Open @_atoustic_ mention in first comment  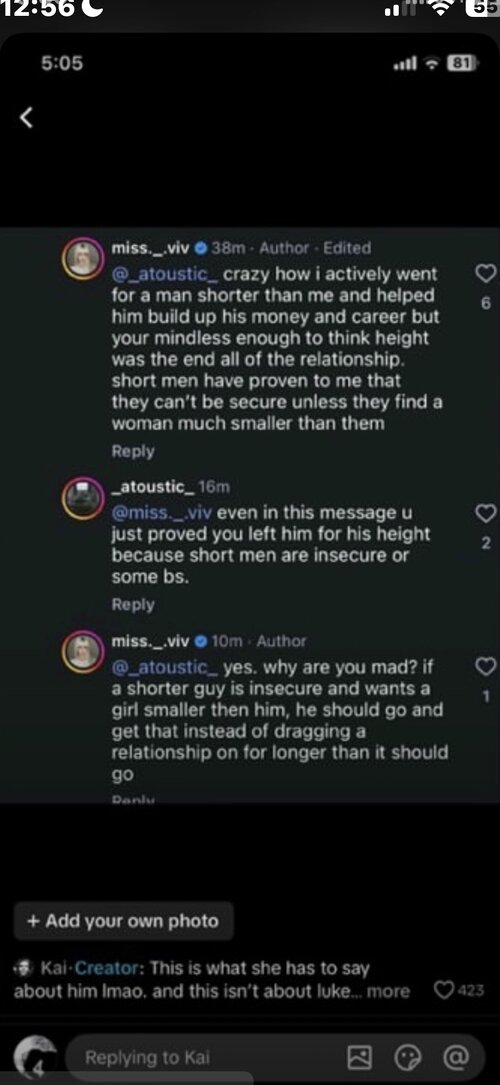[166, 274]
